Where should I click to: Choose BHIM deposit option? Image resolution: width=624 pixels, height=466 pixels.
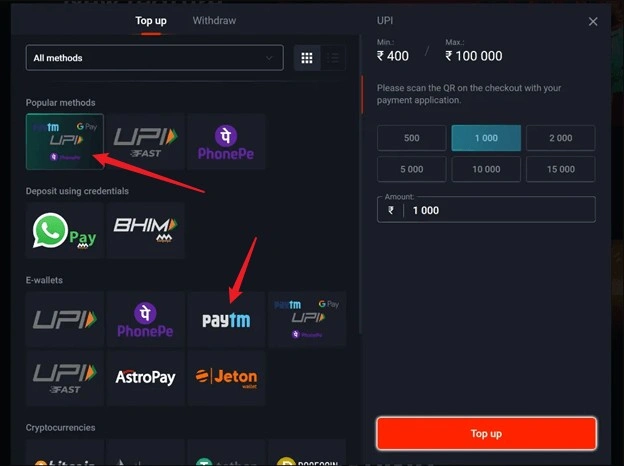point(145,230)
